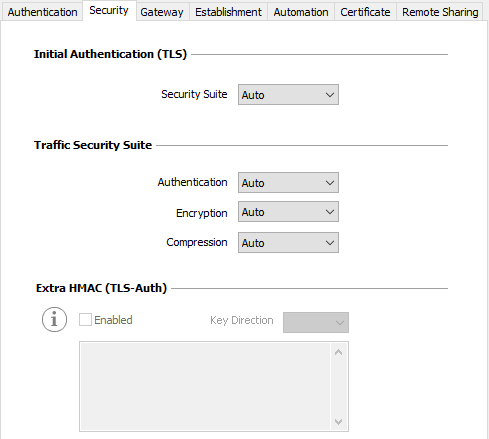This screenshot has width=489, height=439.
Task: Click the Encryption dropdown chevron arrow
Action: 330,212
